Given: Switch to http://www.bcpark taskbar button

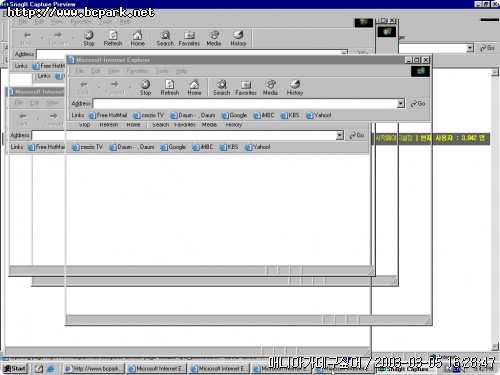Looking at the screenshot, I should point(93,369).
